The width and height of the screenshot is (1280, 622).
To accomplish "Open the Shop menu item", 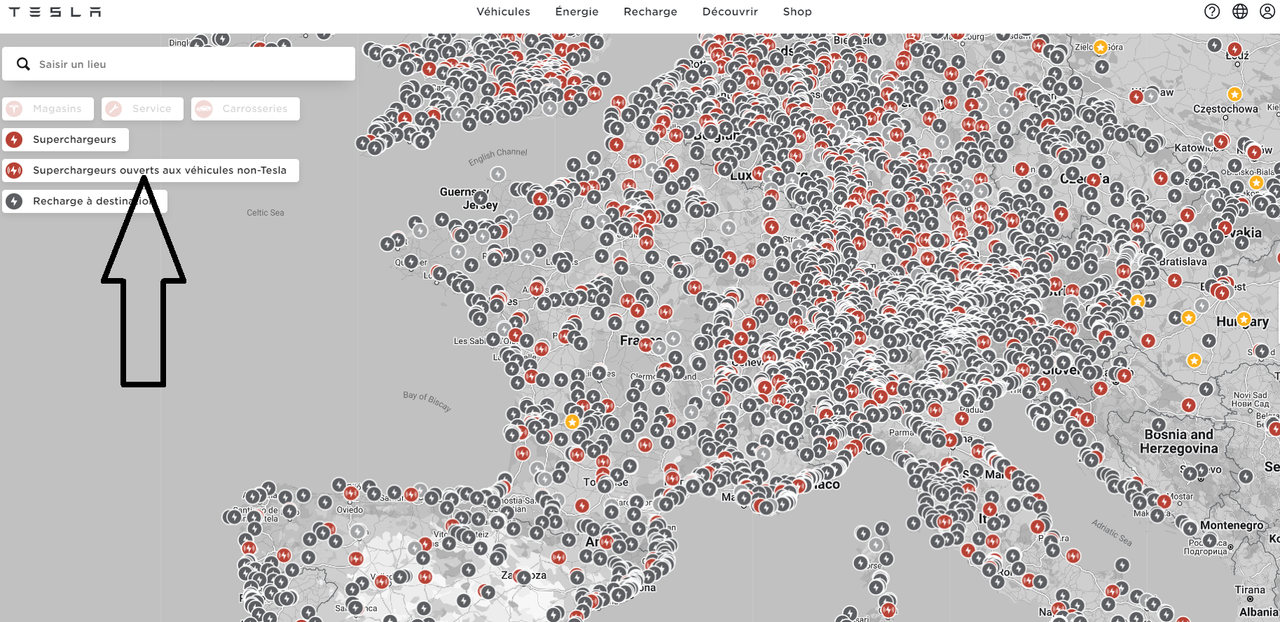I will coord(797,12).
